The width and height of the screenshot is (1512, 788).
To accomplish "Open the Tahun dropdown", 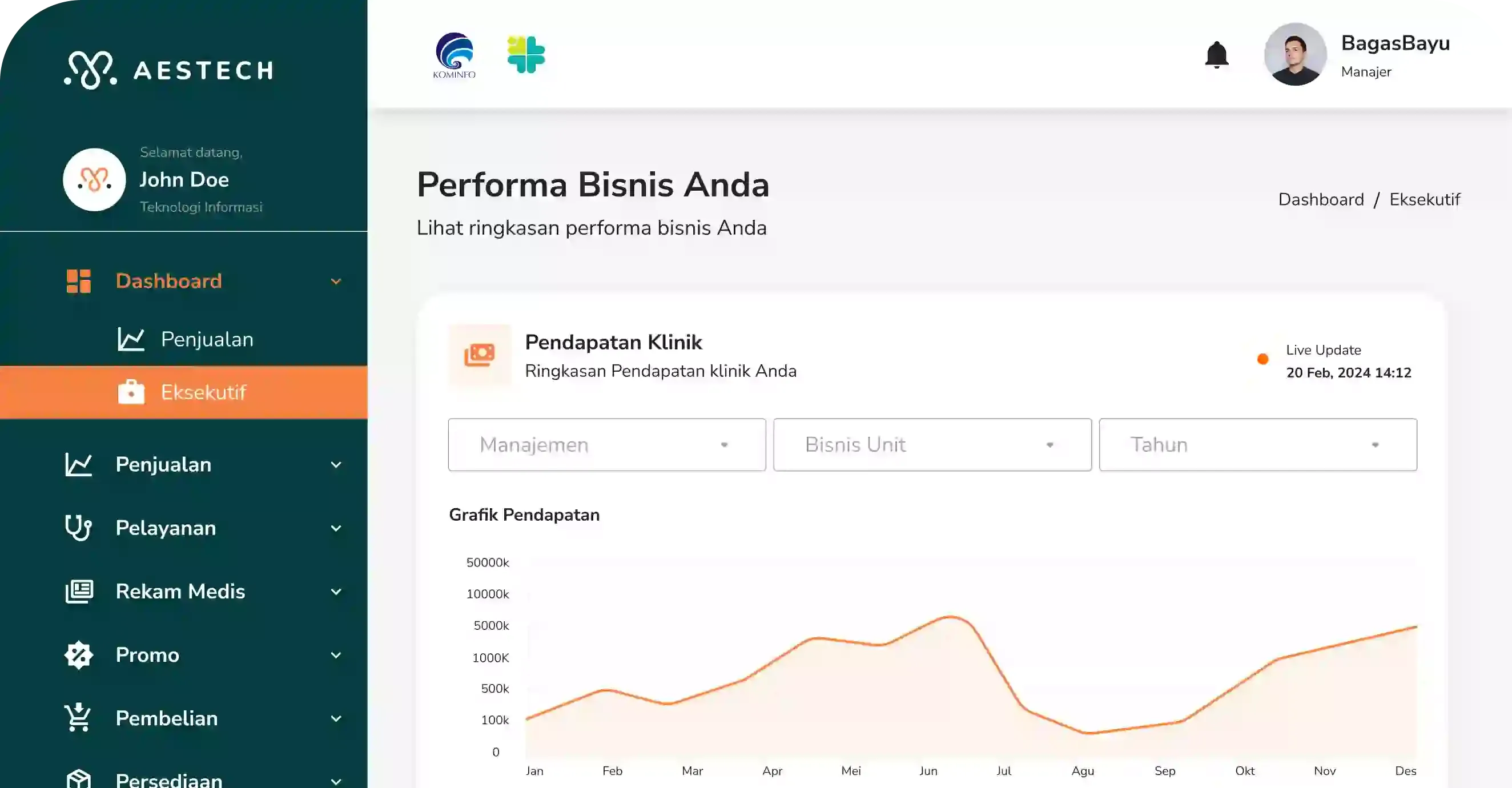I will (1257, 444).
